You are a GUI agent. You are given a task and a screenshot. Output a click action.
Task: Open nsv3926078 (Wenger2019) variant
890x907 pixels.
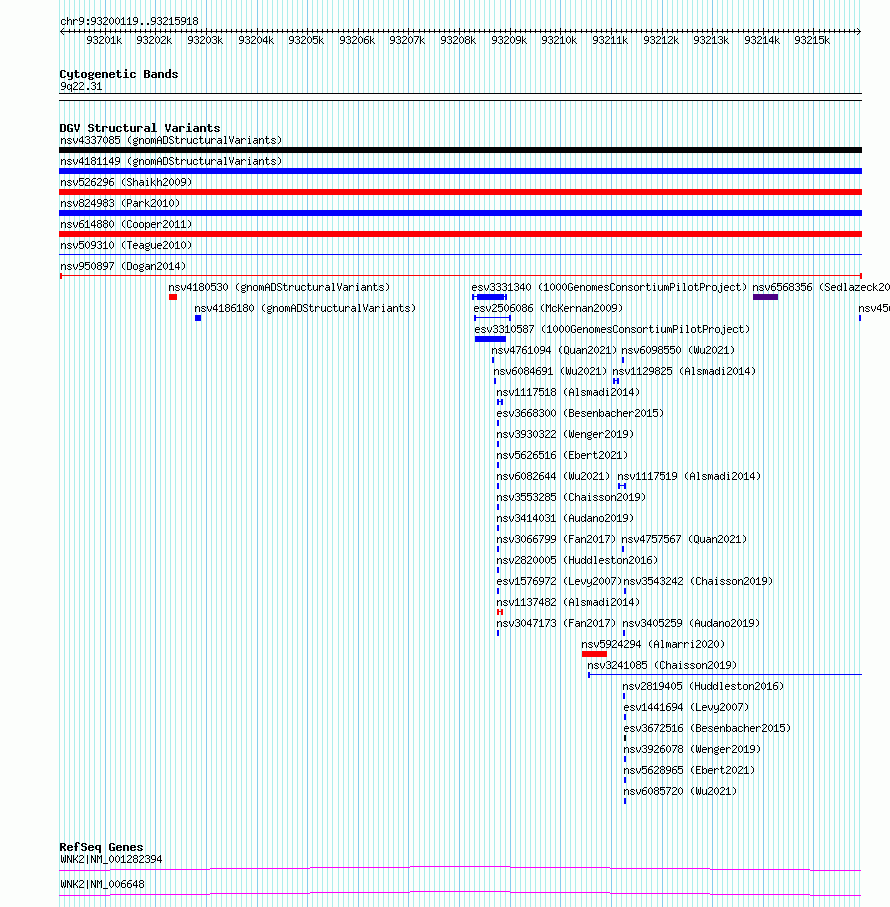click(x=692, y=749)
